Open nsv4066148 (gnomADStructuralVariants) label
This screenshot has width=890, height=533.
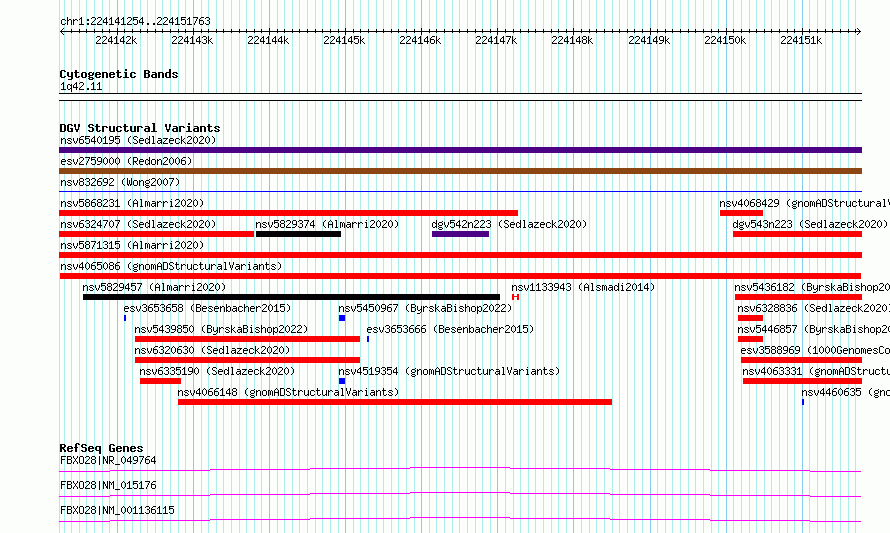288,392
